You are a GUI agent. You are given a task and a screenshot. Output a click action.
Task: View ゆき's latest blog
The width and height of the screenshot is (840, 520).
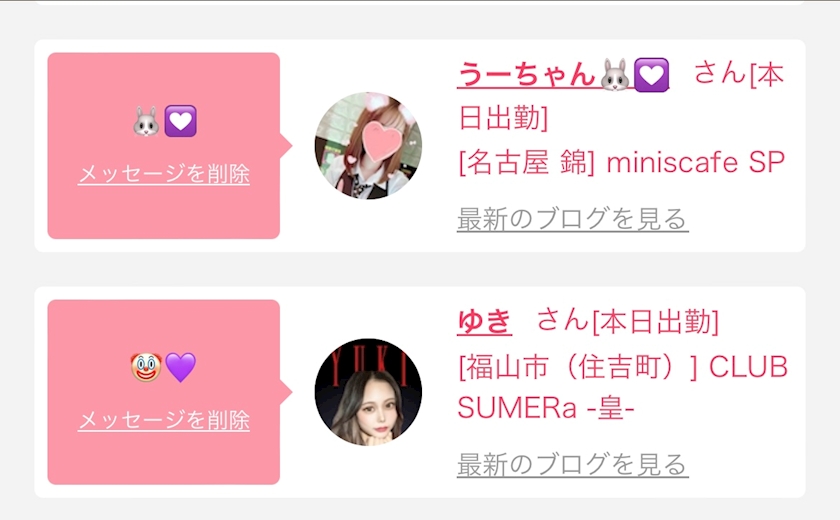pyautogui.click(x=572, y=464)
